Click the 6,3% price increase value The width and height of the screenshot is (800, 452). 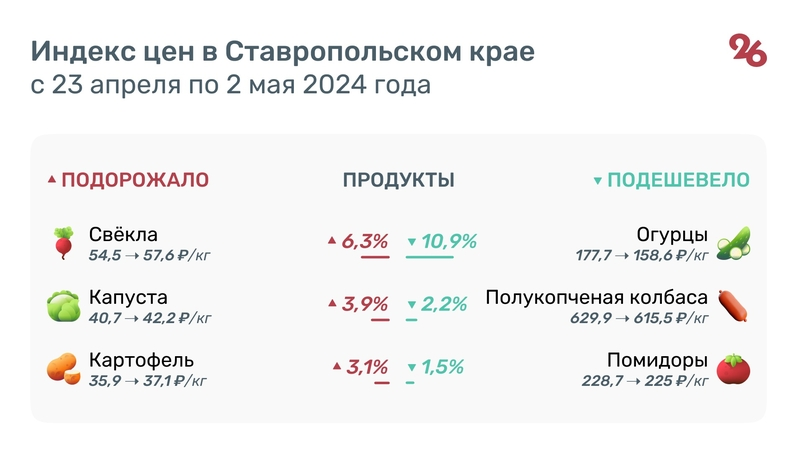tap(364, 241)
